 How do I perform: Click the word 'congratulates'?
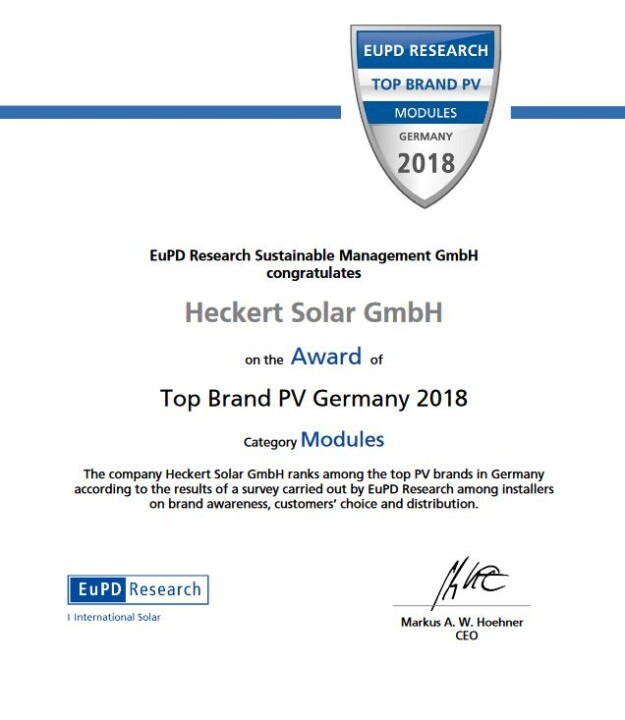pyautogui.click(x=314, y=273)
